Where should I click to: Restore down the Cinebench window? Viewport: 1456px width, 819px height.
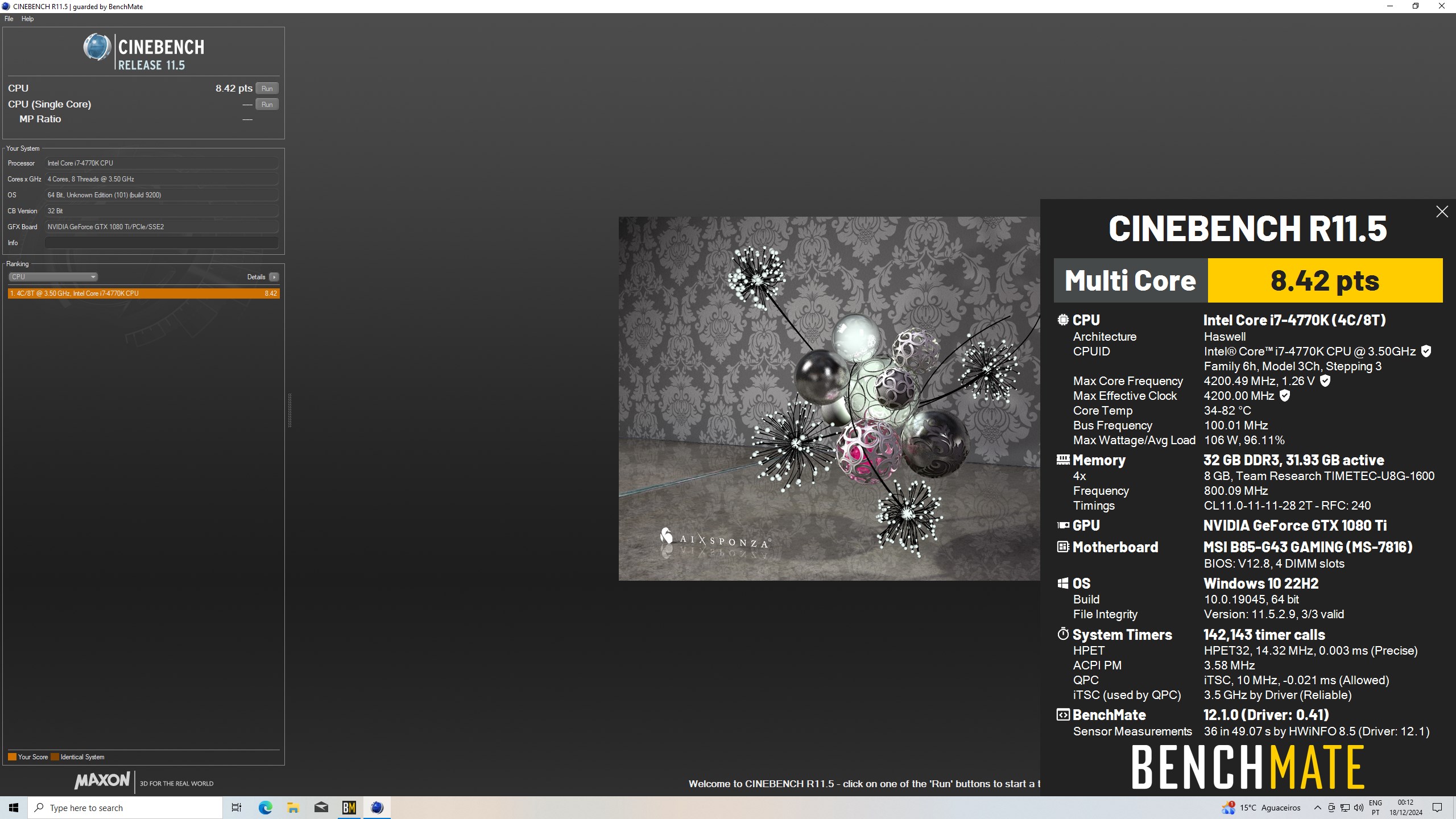[1416, 6]
